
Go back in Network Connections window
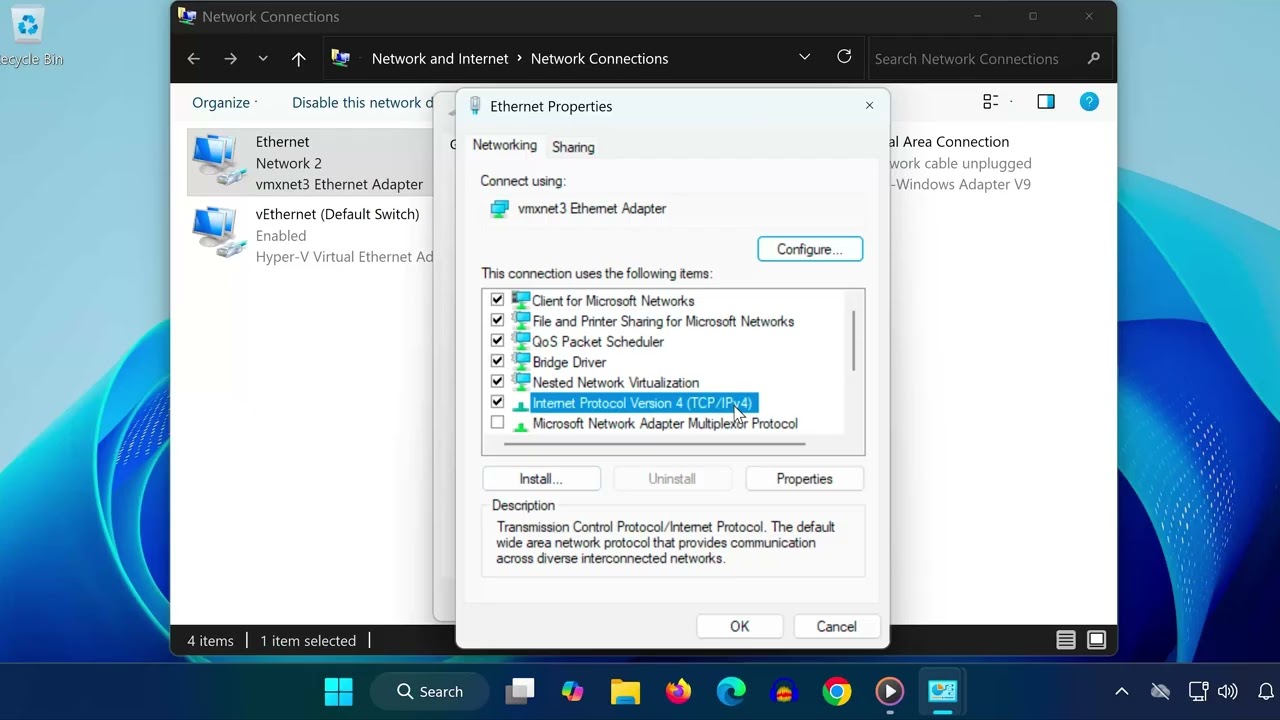pyautogui.click(x=193, y=59)
